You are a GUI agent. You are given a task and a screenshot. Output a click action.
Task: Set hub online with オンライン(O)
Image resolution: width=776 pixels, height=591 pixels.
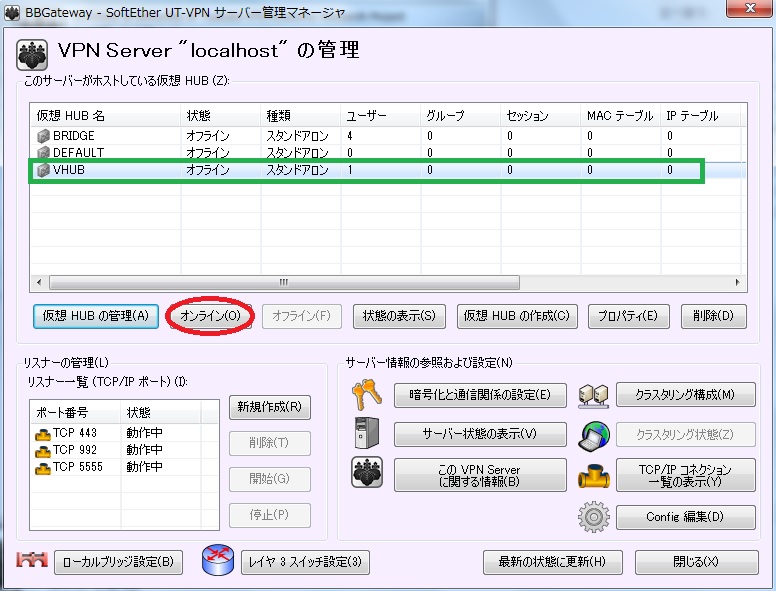(x=210, y=316)
